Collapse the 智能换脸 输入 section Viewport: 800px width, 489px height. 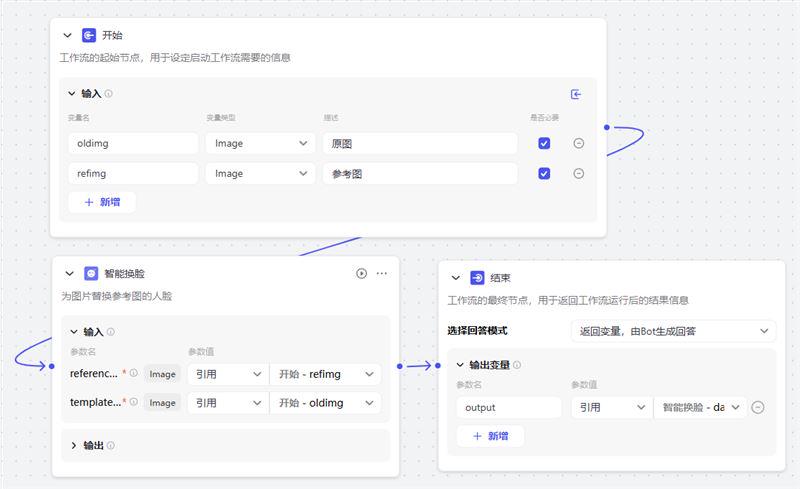pos(74,332)
